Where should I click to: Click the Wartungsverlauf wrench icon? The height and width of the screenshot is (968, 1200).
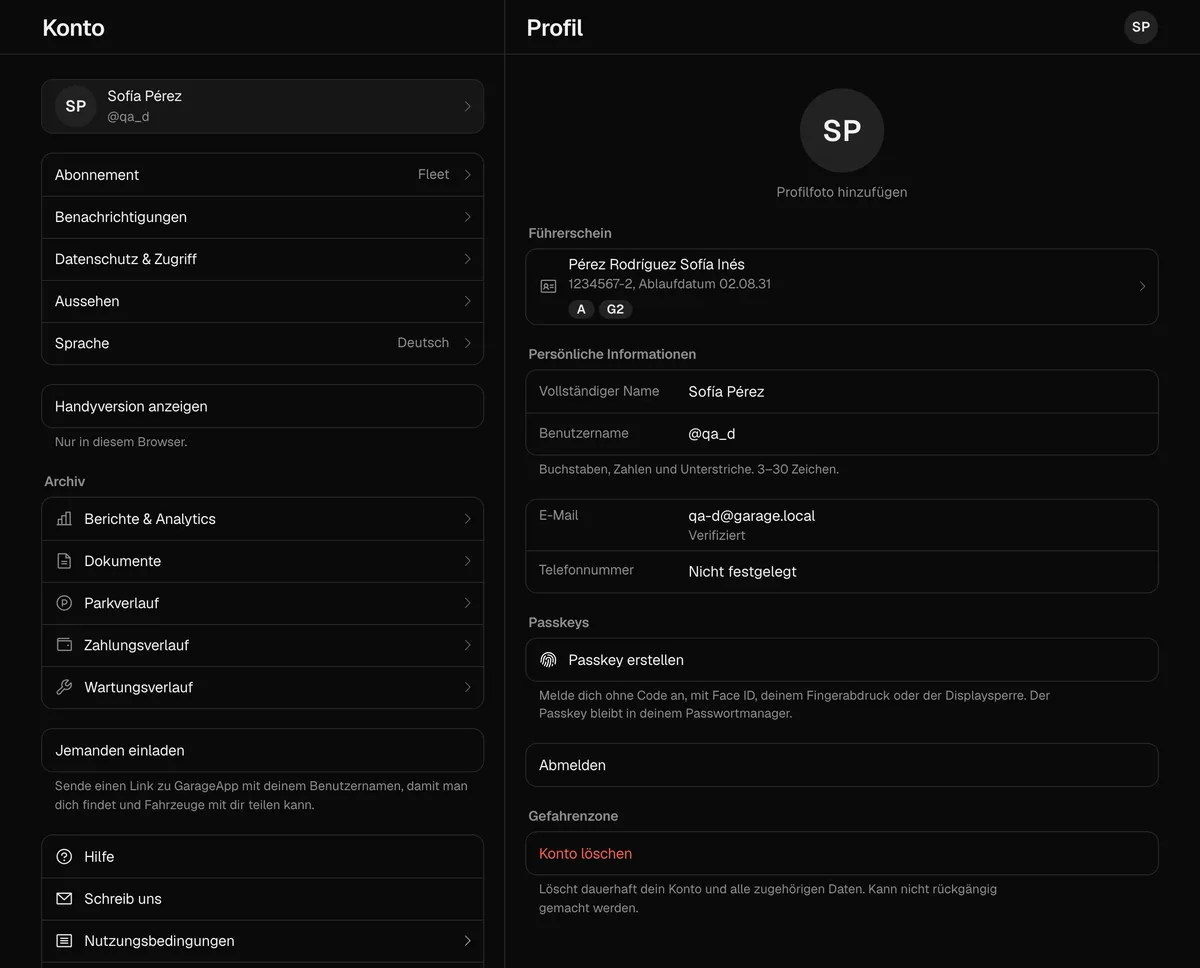[x=64, y=687]
